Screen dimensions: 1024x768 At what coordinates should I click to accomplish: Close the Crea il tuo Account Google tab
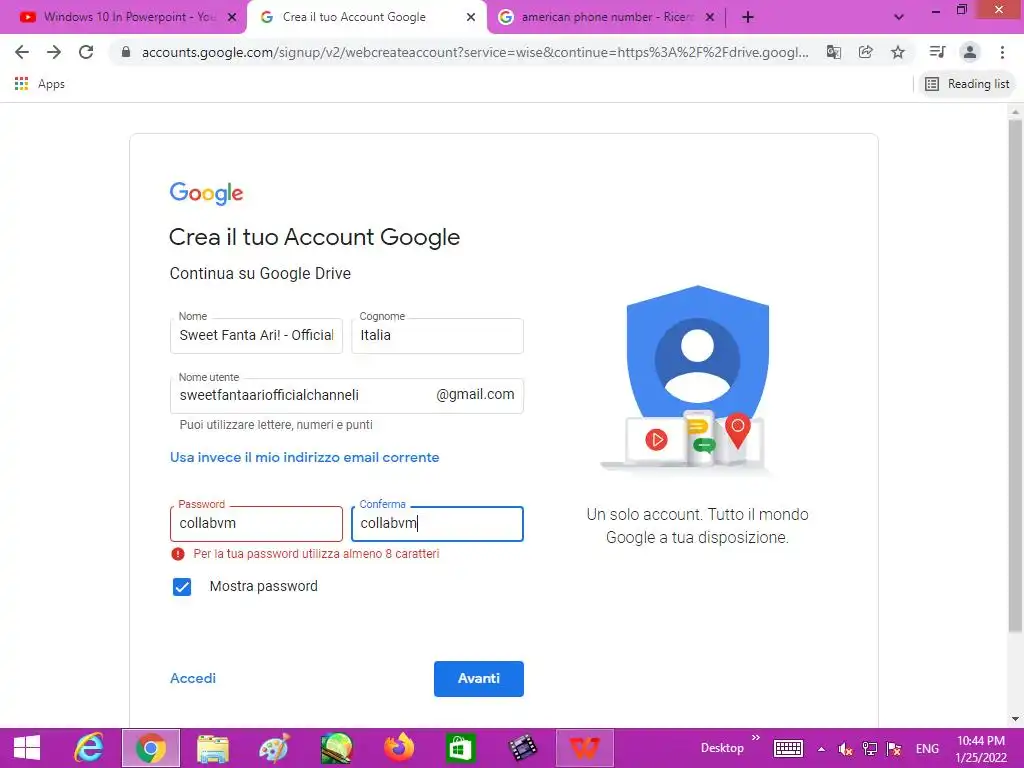471,18
